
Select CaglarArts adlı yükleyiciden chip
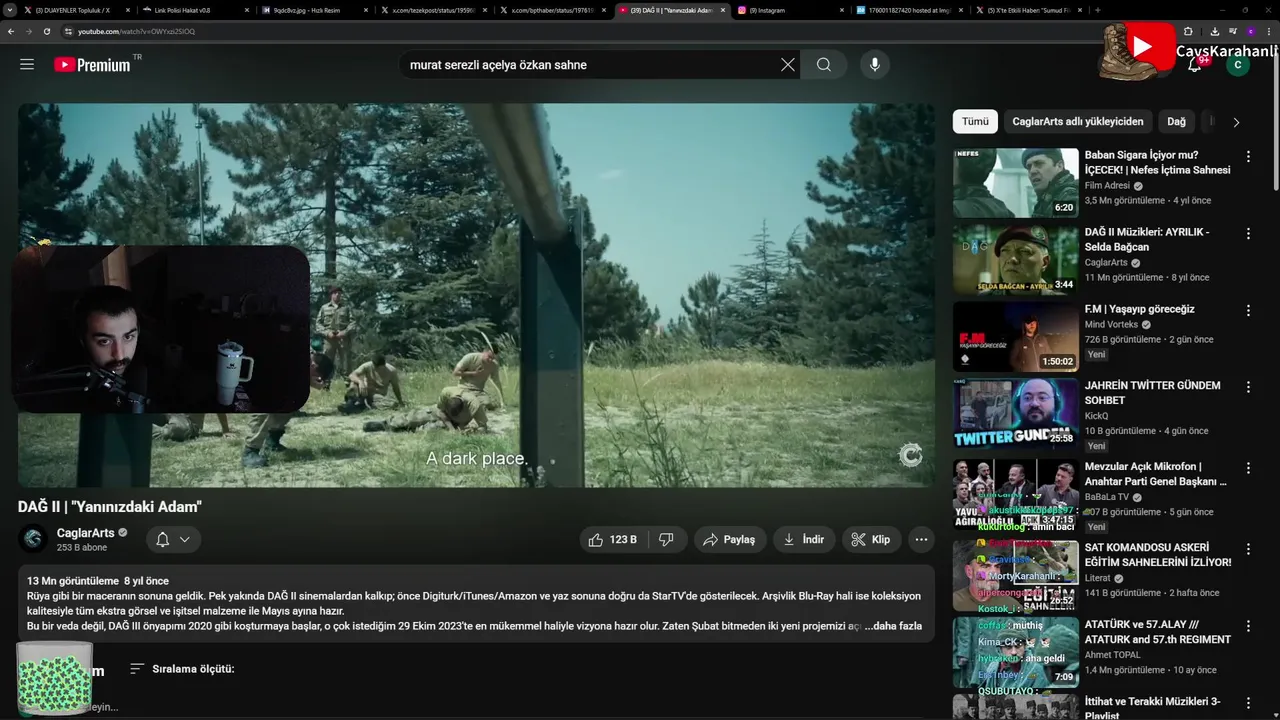click(x=1077, y=121)
